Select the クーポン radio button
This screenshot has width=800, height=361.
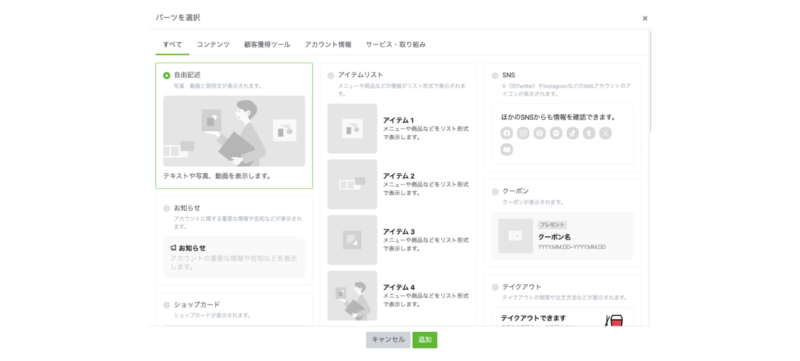click(x=495, y=191)
